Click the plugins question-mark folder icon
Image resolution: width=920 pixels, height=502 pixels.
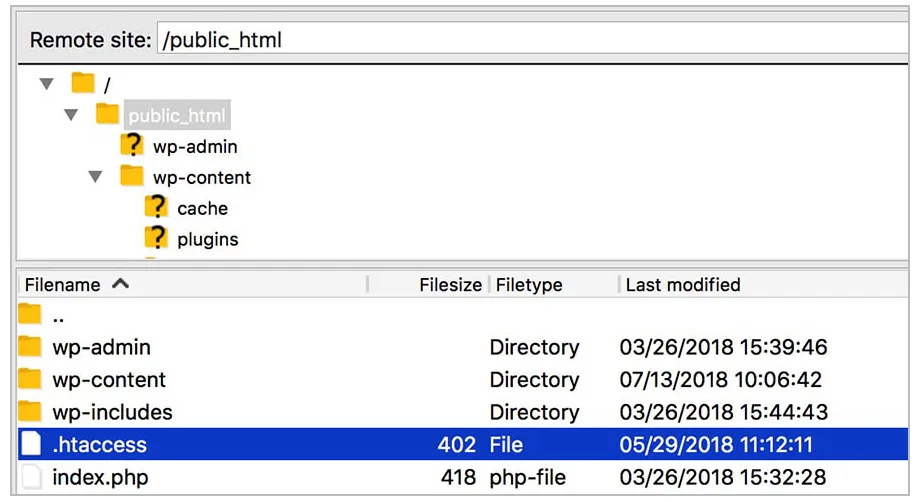click(x=156, y=238)
